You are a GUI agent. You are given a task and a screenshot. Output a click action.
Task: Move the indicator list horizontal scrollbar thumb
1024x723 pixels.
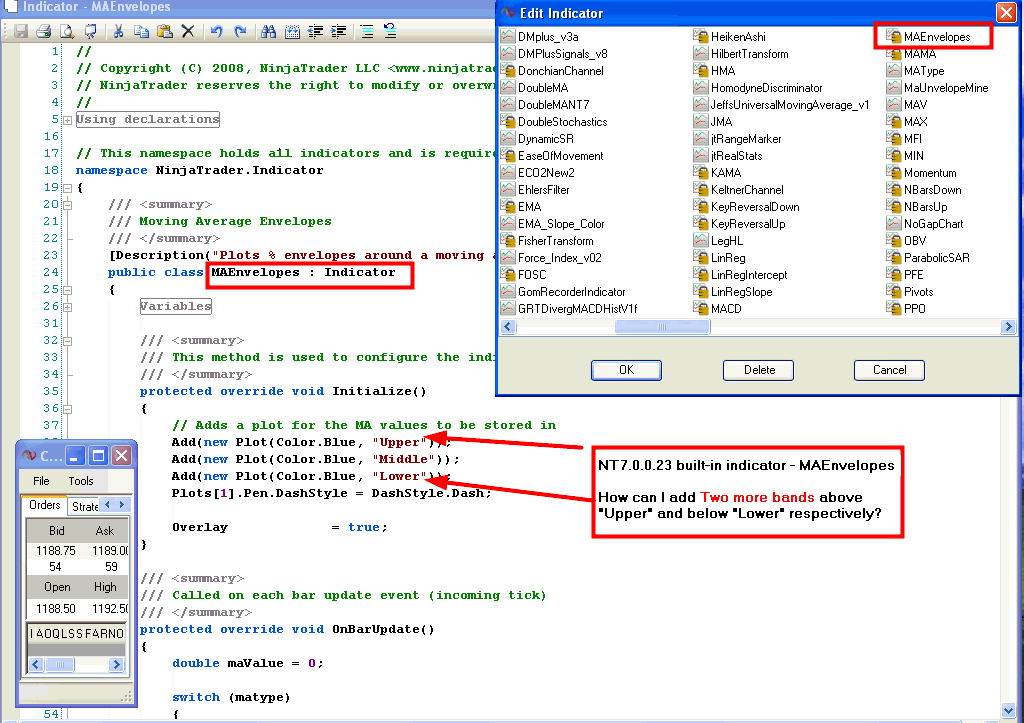pyautogui.click(x=662, y=327)
